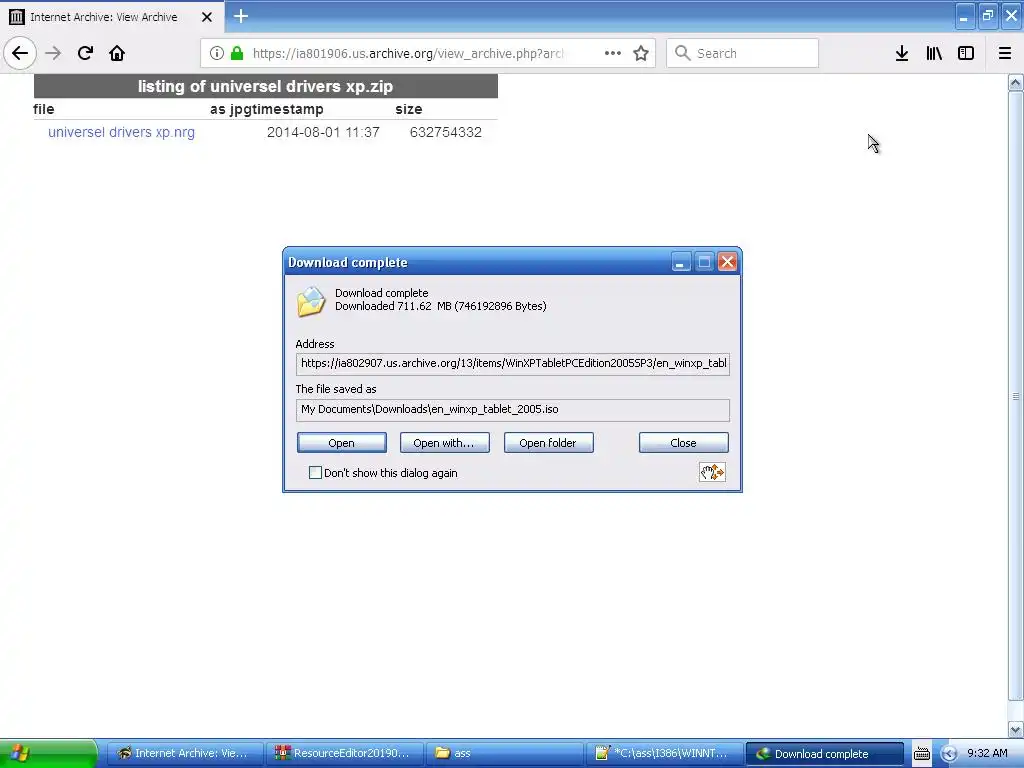Click the file saved as path field
The width and height of the screenshot is (1024, 768).
pos(513,410)
